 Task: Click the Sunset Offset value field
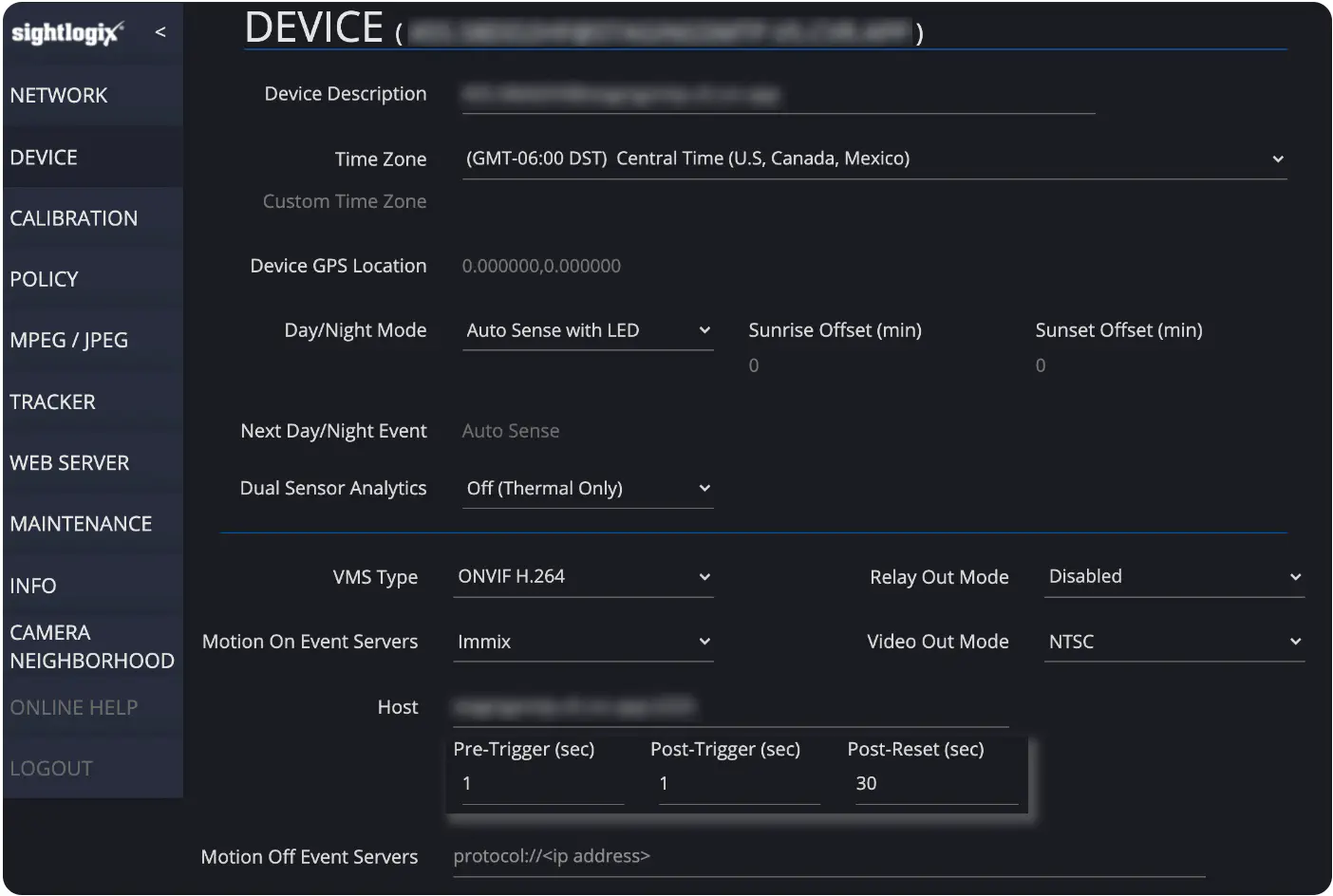click(x=1041, y=365)
